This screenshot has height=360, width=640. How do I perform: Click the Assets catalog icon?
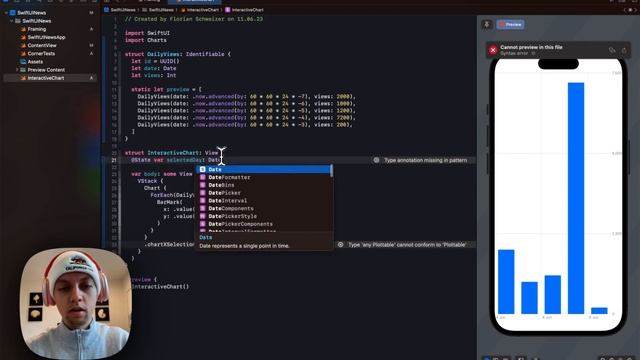[x=23, y=62]
